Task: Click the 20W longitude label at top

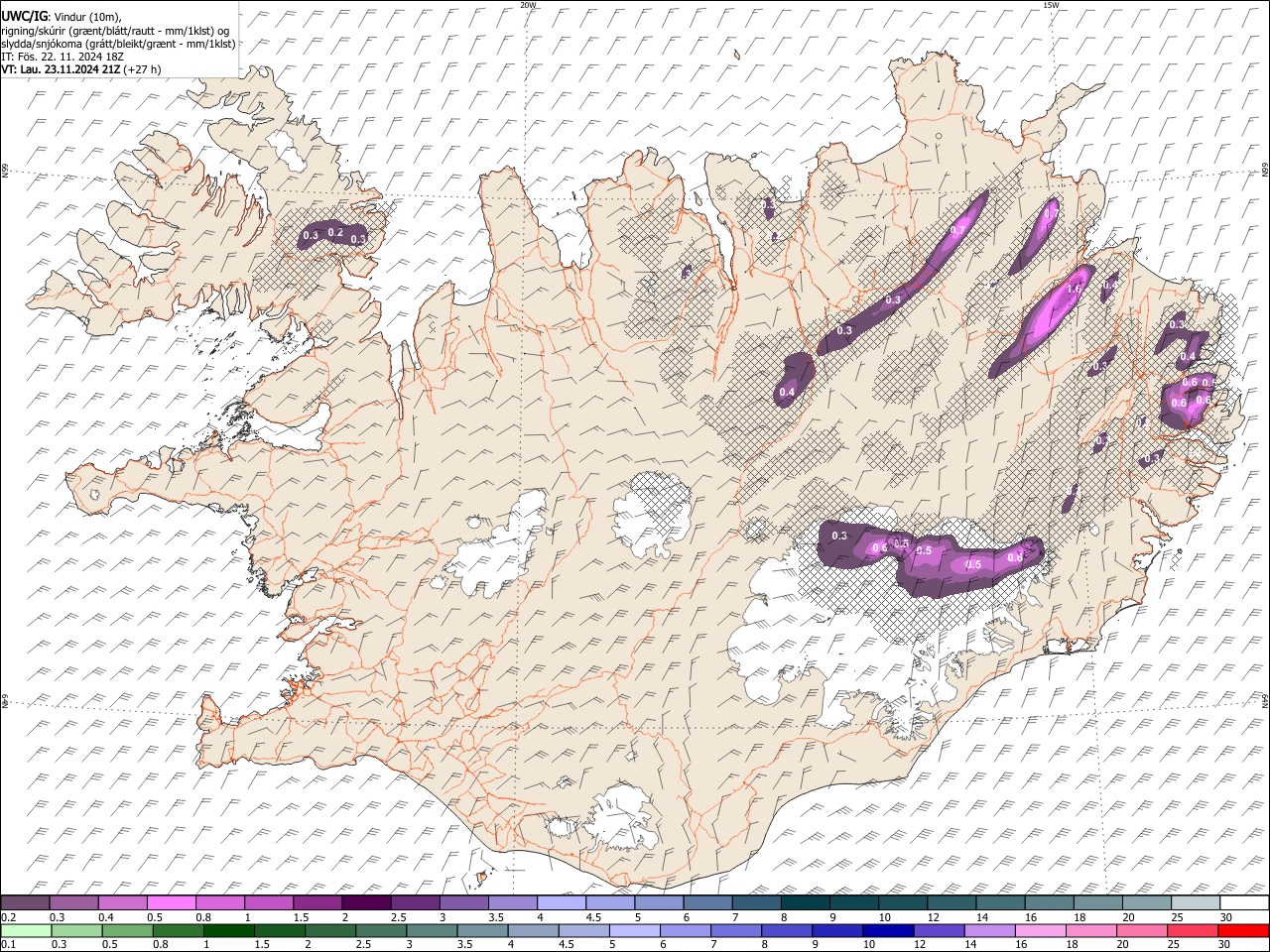Action: pos(528,5)
